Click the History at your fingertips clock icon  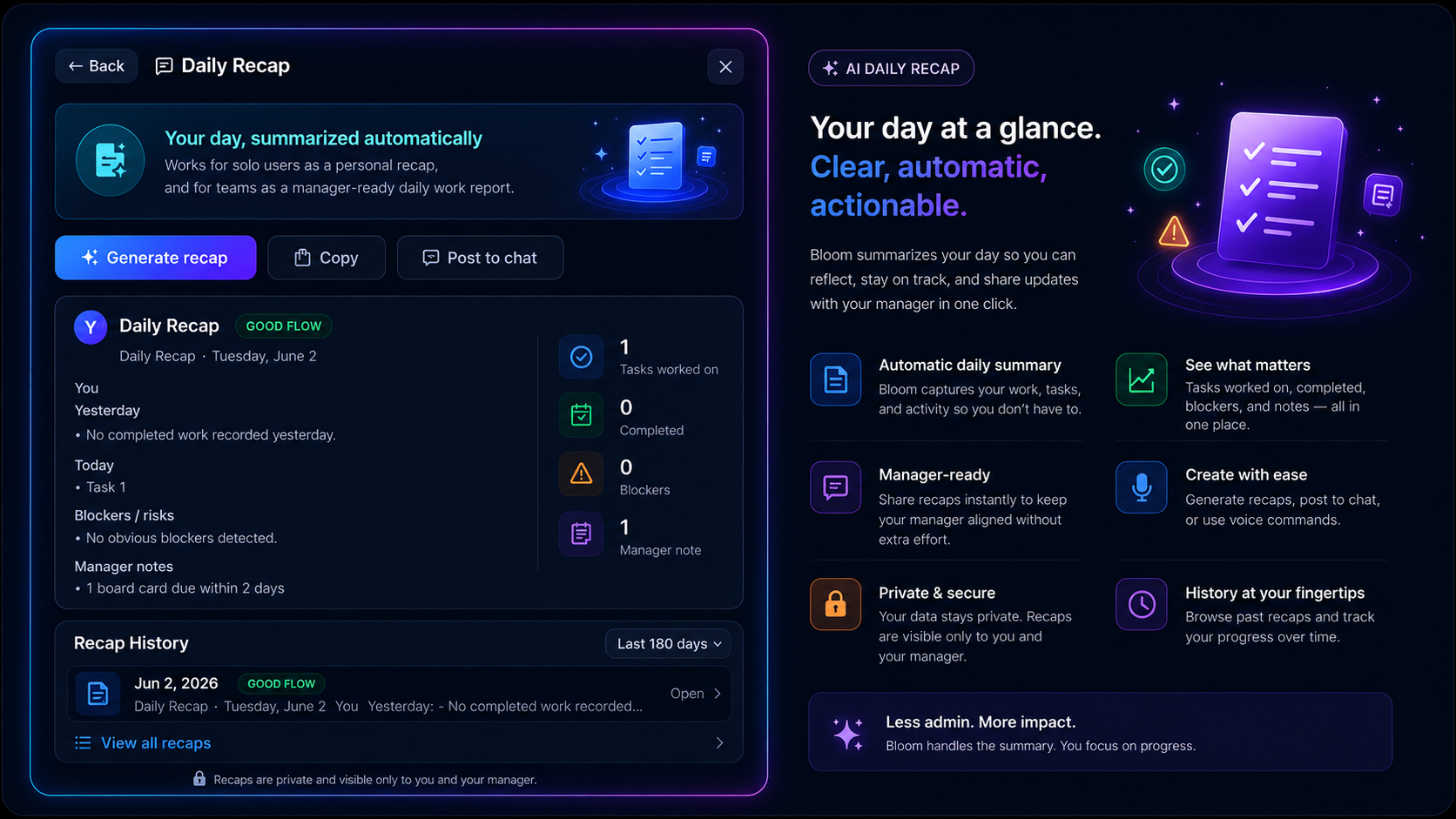1142,604
